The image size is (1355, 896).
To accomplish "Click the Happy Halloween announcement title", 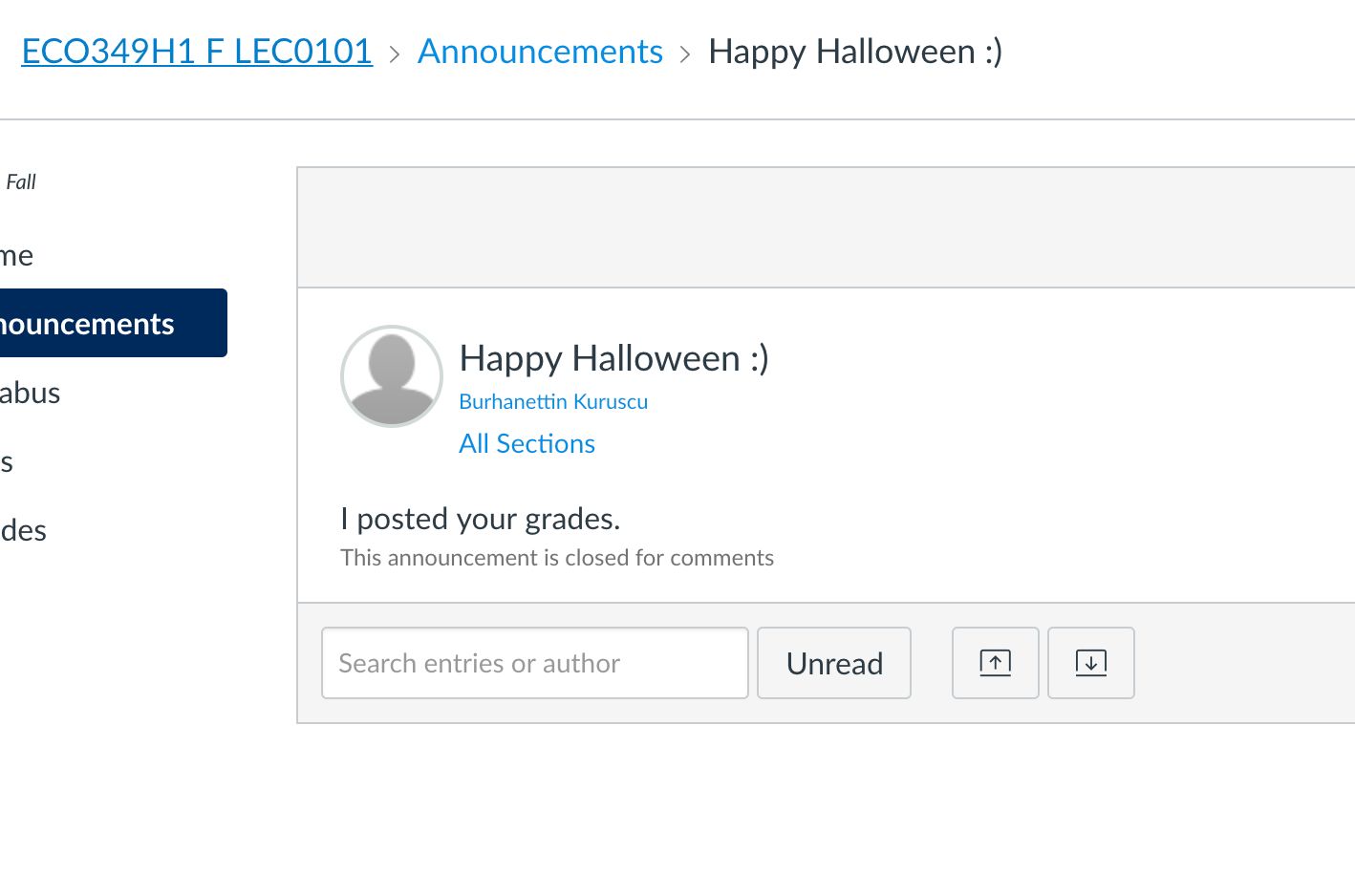I will click(613, 358).
